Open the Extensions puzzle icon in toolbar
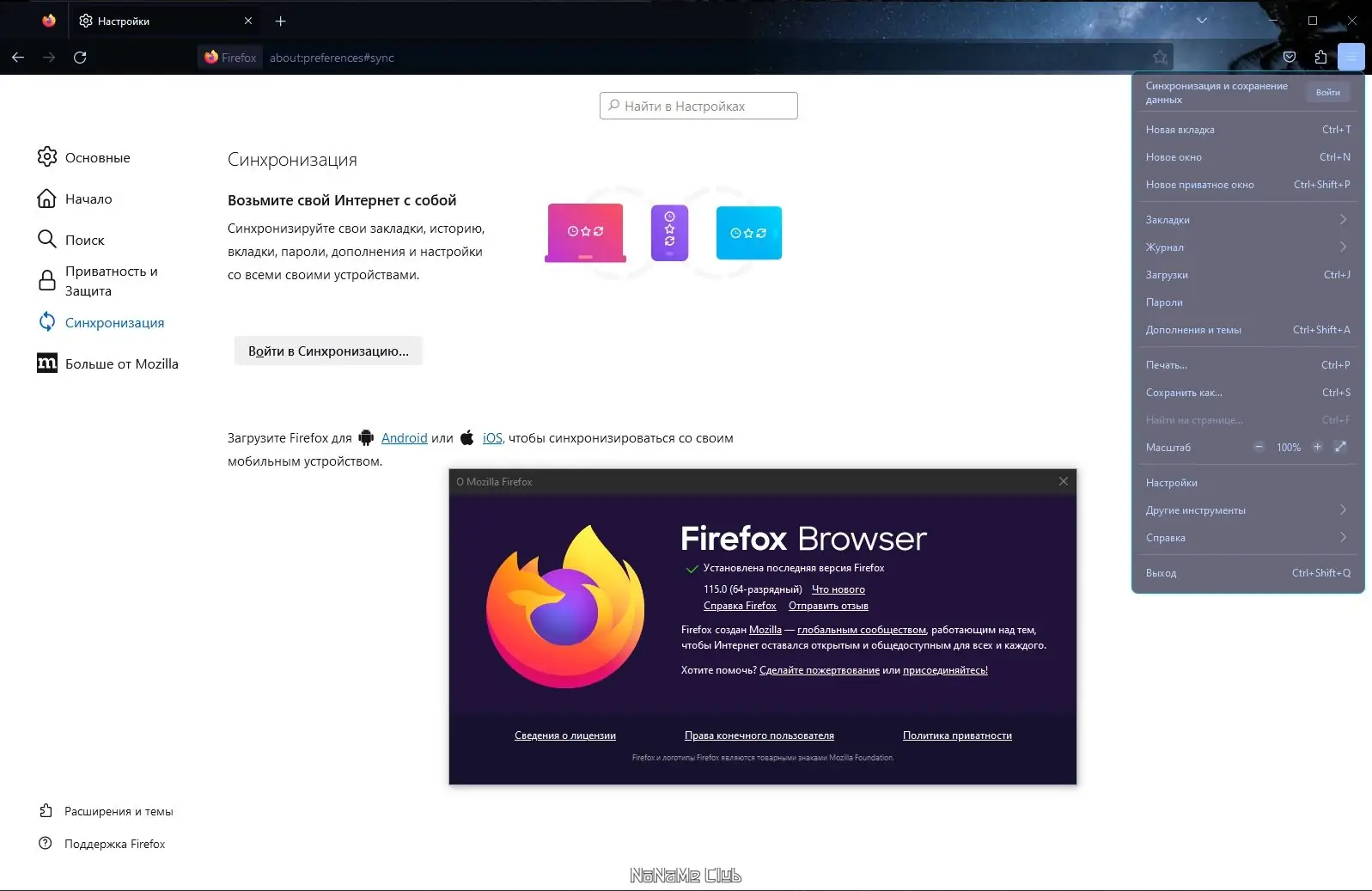This screenshot has height=891, width=1372. (x=1320, y=58)
